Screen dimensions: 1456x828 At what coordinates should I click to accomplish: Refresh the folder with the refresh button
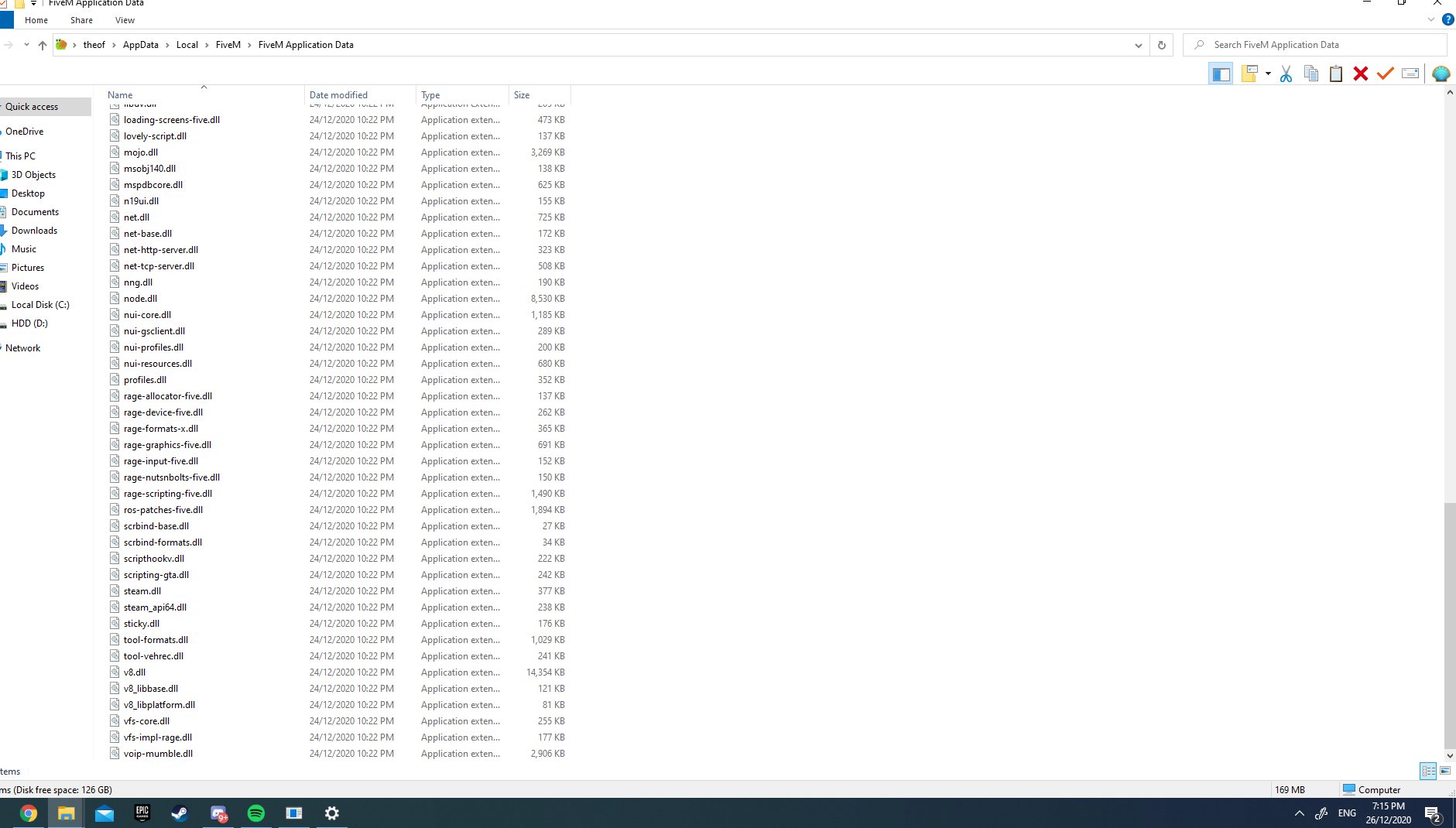(1161, 45)
